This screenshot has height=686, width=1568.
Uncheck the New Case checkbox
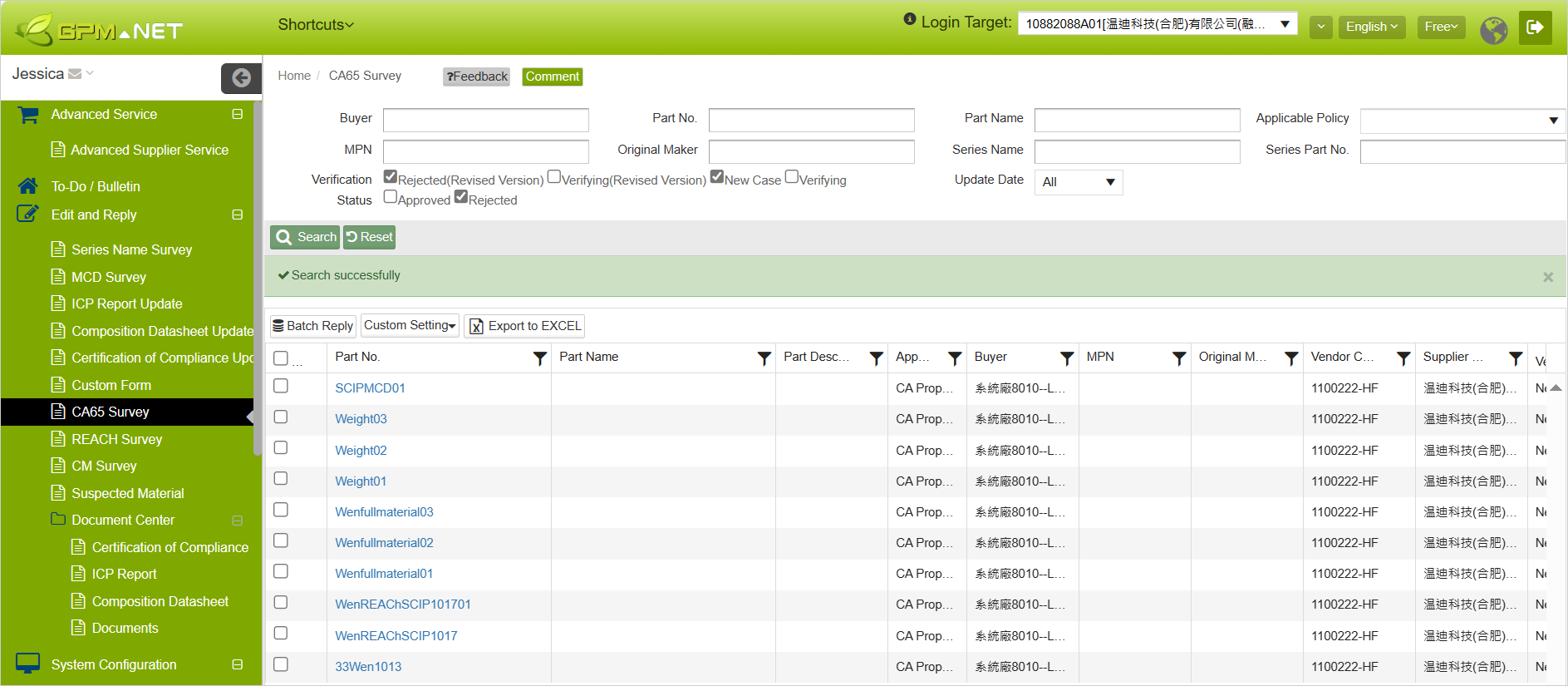pyautogui.click(x=716, y=176)
